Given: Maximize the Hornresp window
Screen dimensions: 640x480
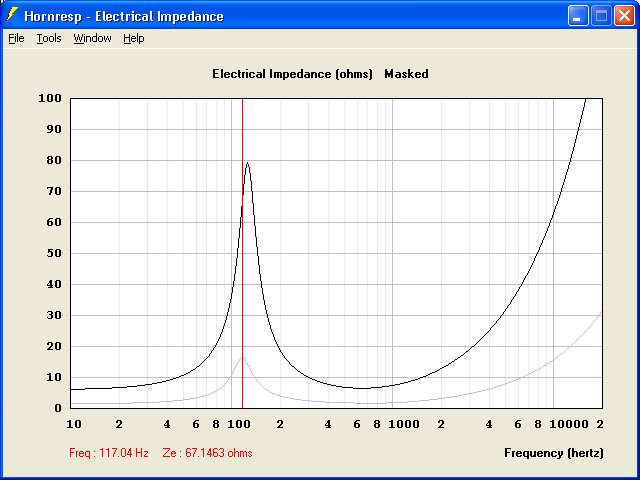Looking at the screenshot, I should 601,16.
